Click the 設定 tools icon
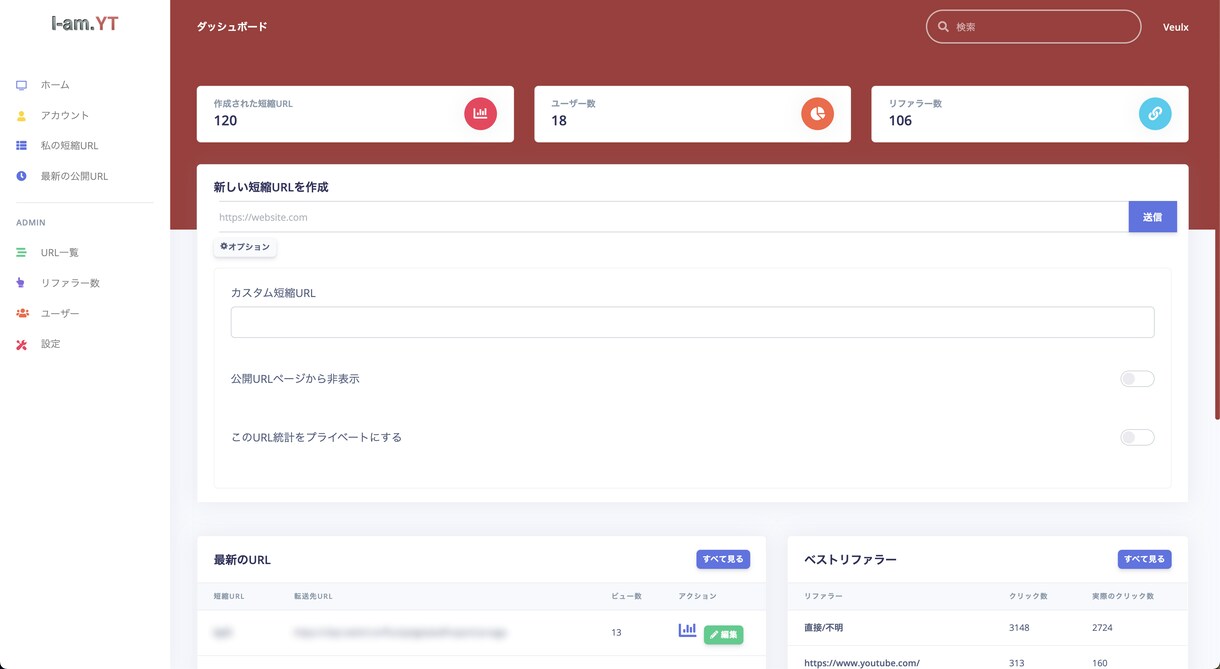Viewport: 1220px width, 669px height. coord(21,344)
